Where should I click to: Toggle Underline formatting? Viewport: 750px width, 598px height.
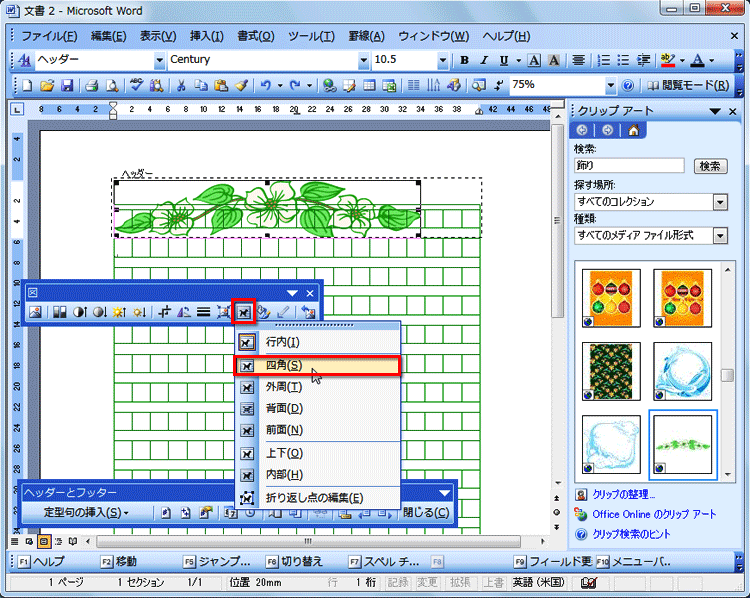point(503,60)
